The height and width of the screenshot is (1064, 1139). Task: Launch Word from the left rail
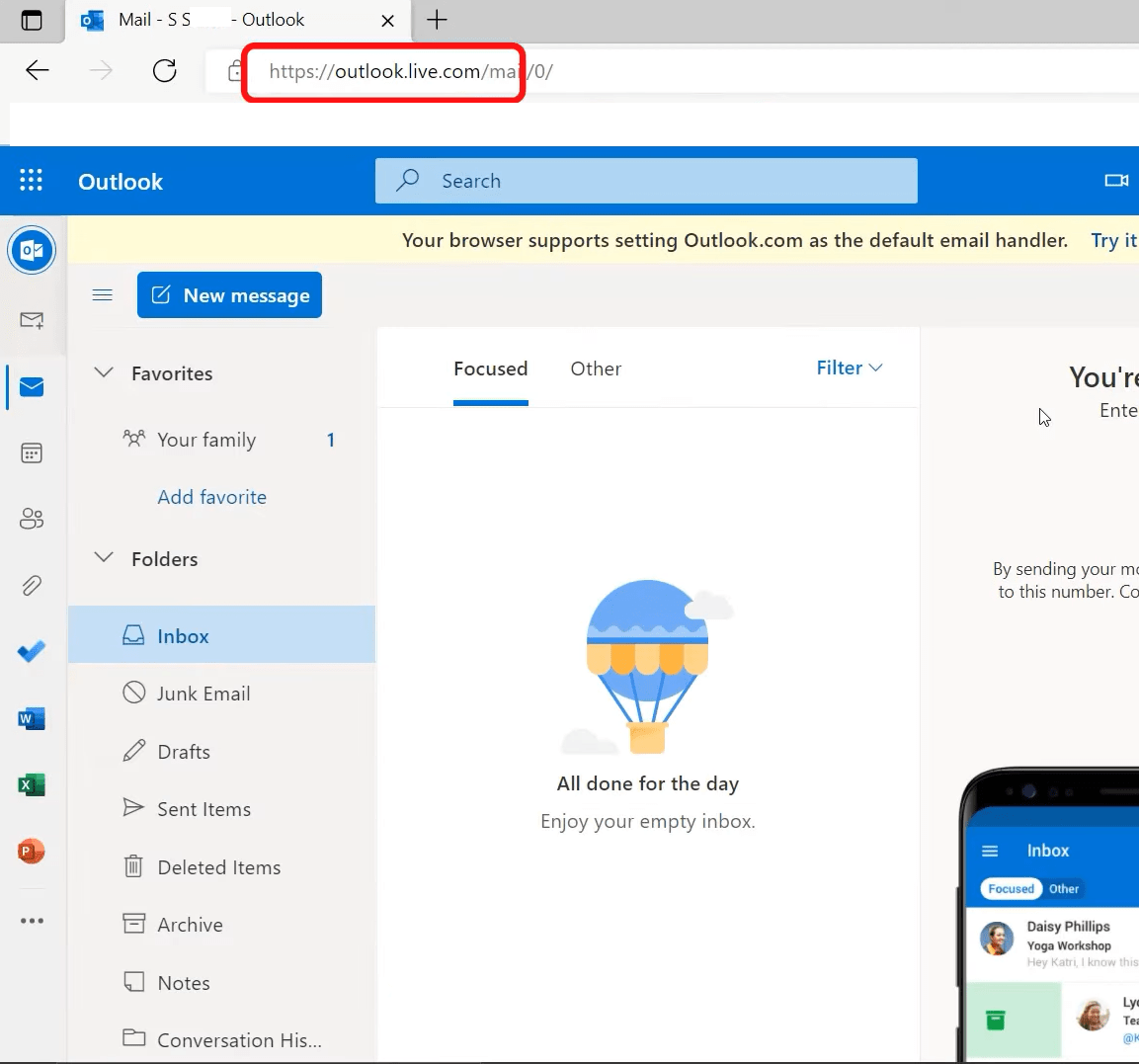[x=32, y=718]
